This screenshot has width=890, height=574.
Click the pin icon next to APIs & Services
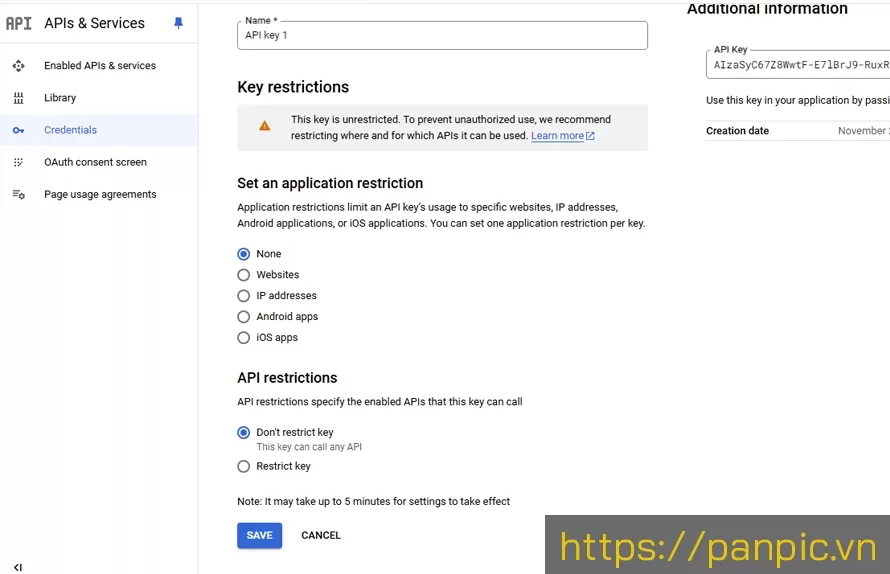178,23
